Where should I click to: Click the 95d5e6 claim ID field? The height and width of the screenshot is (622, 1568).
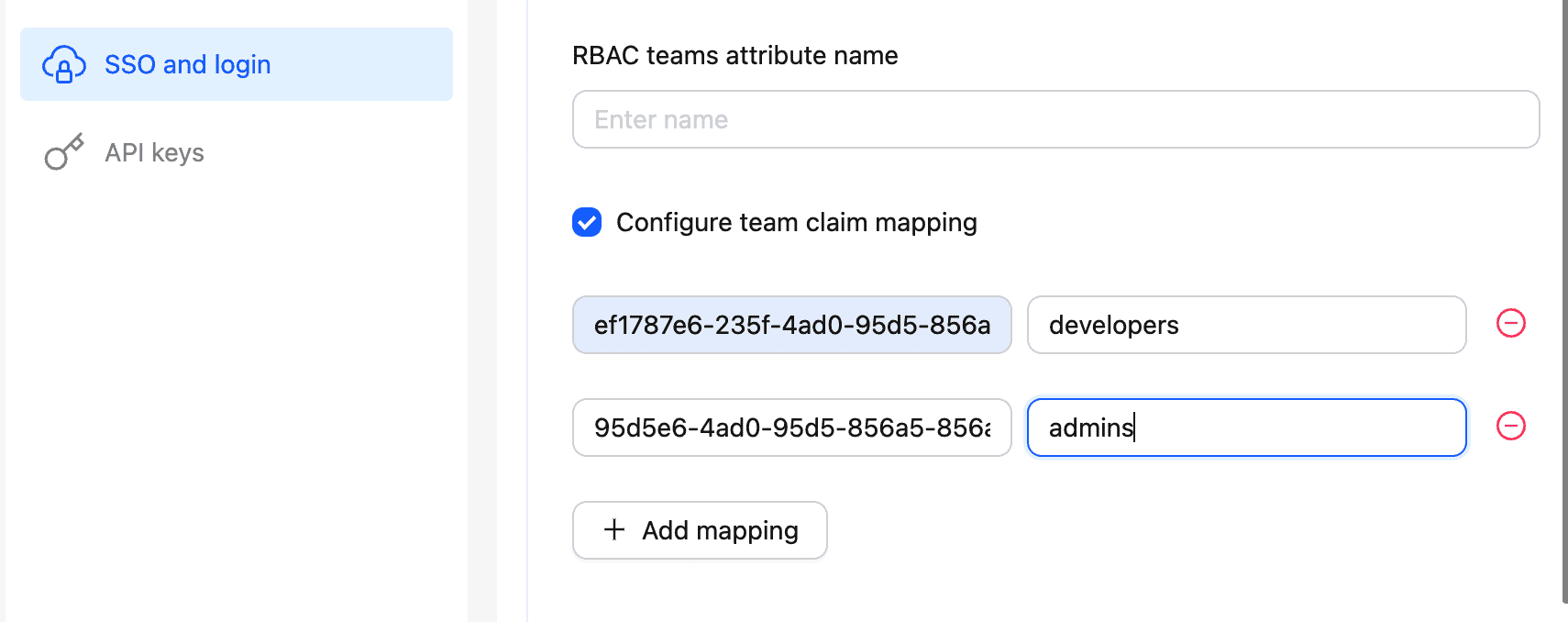pyautogui.click(x=792, y=428)
